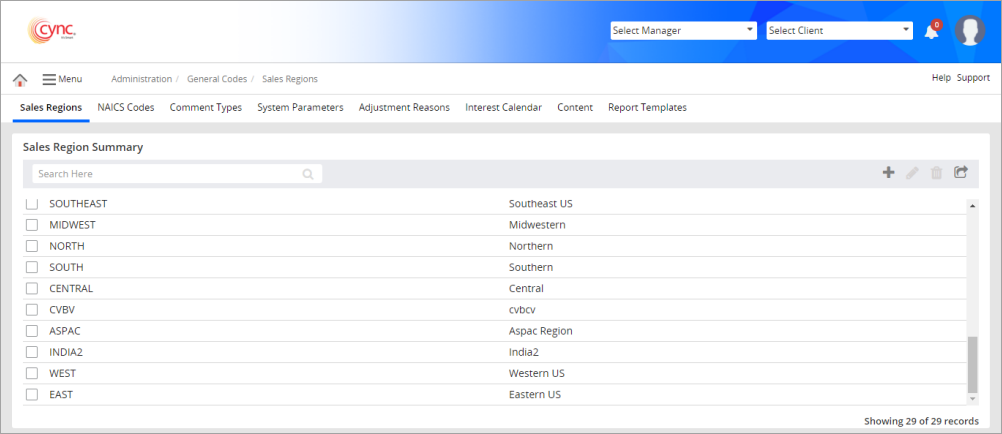Click the trash delete icon

click(936, 173)
